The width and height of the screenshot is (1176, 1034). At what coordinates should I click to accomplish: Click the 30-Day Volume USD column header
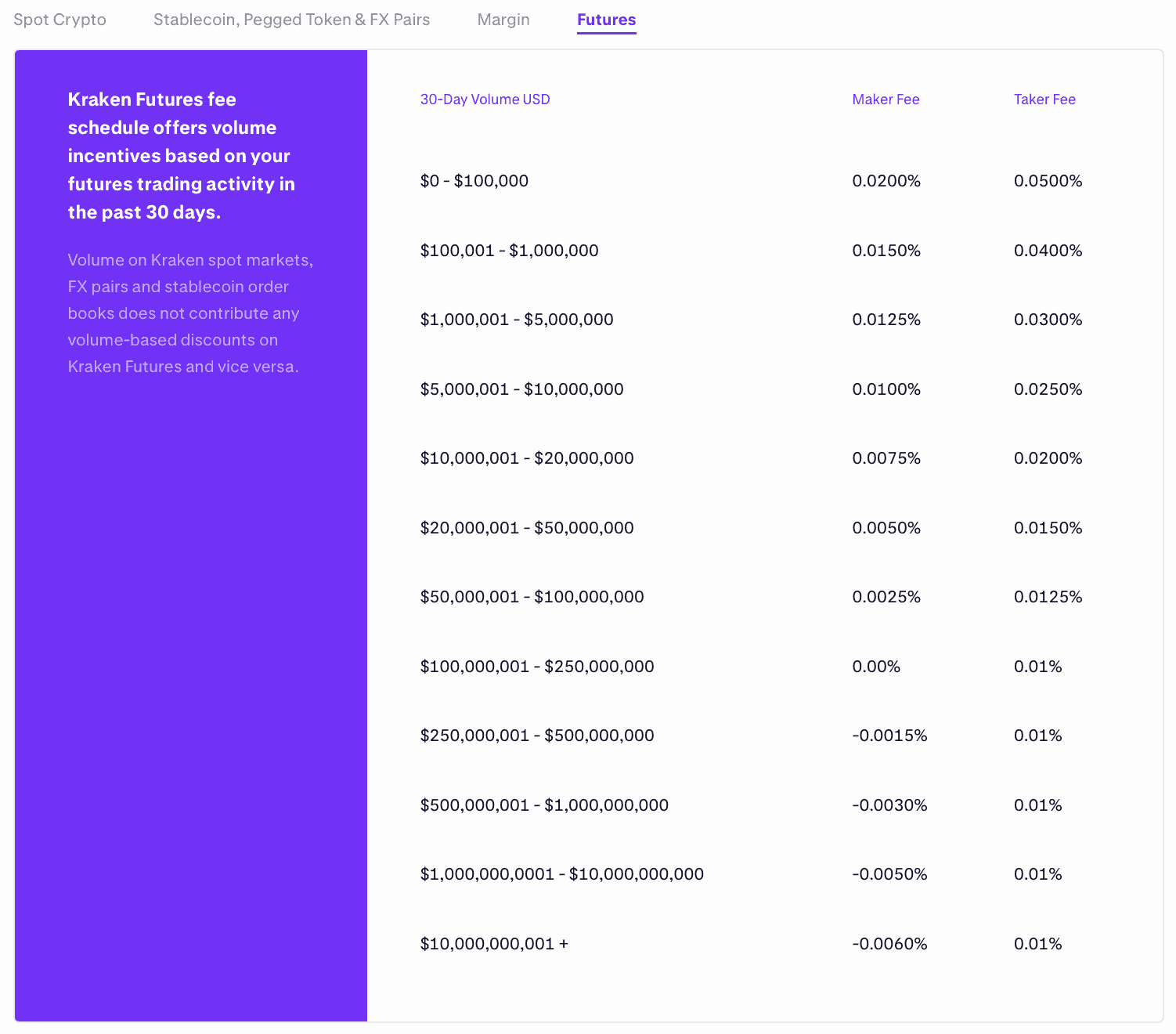(485, 99)
